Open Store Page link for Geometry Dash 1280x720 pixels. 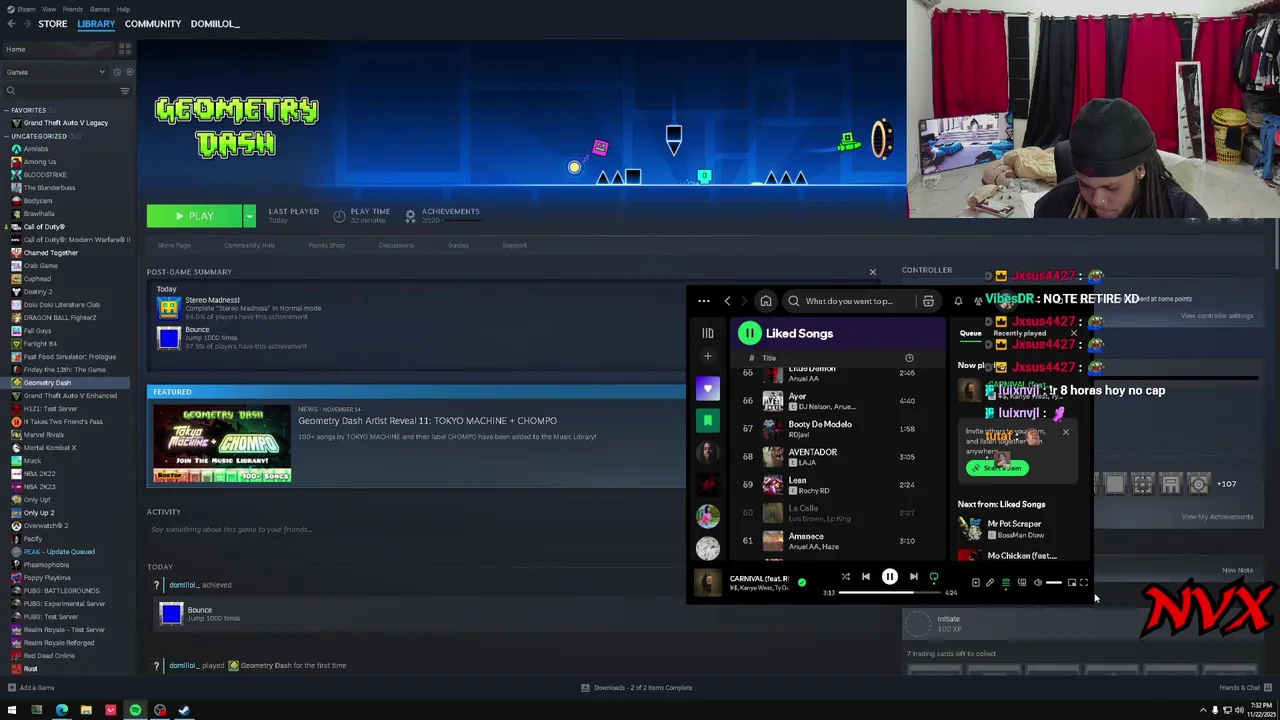pyautogui.click(x=174, y=245)
